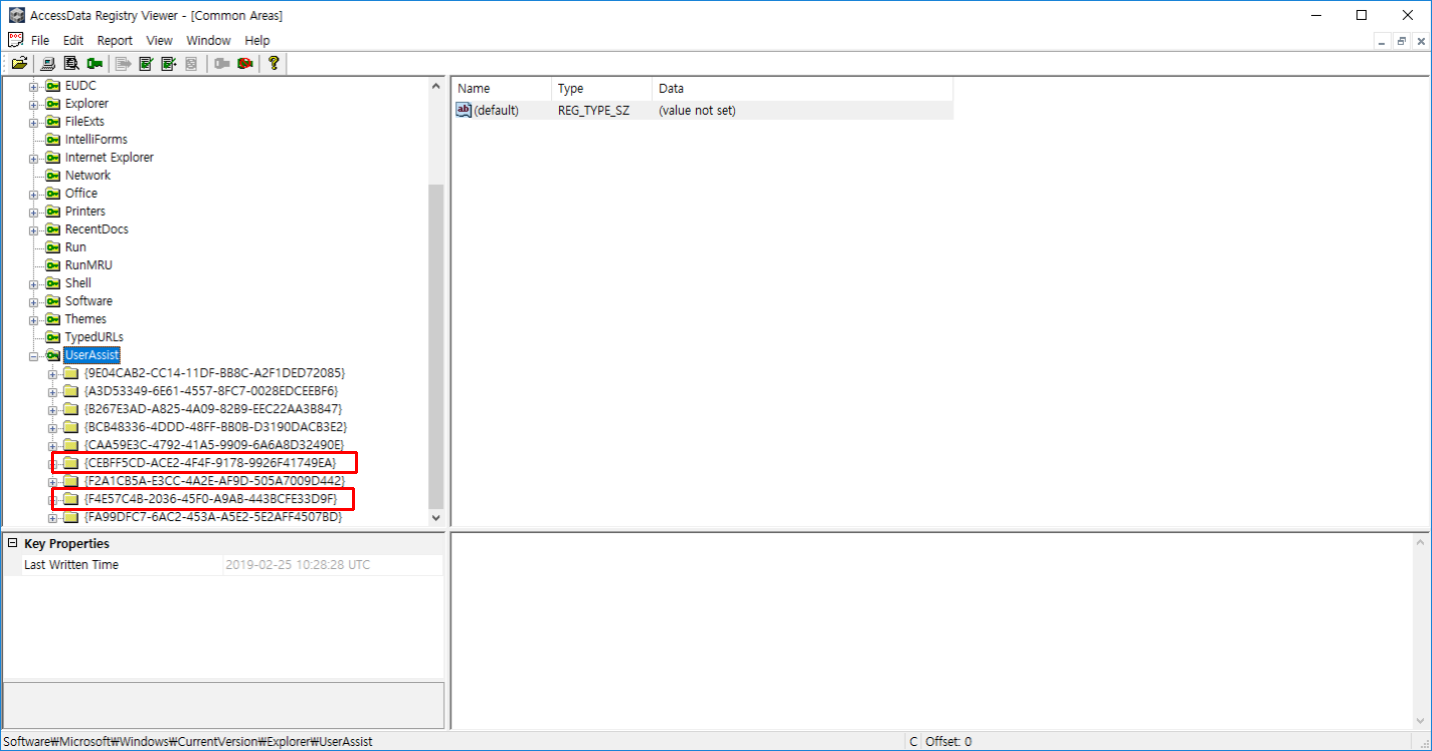Viewport: 1432px width, 751px height.
Task: Select the {9E04CAB2-CC14-11DF-BB8C-A2F1DED72085} key
Action: 215,373
